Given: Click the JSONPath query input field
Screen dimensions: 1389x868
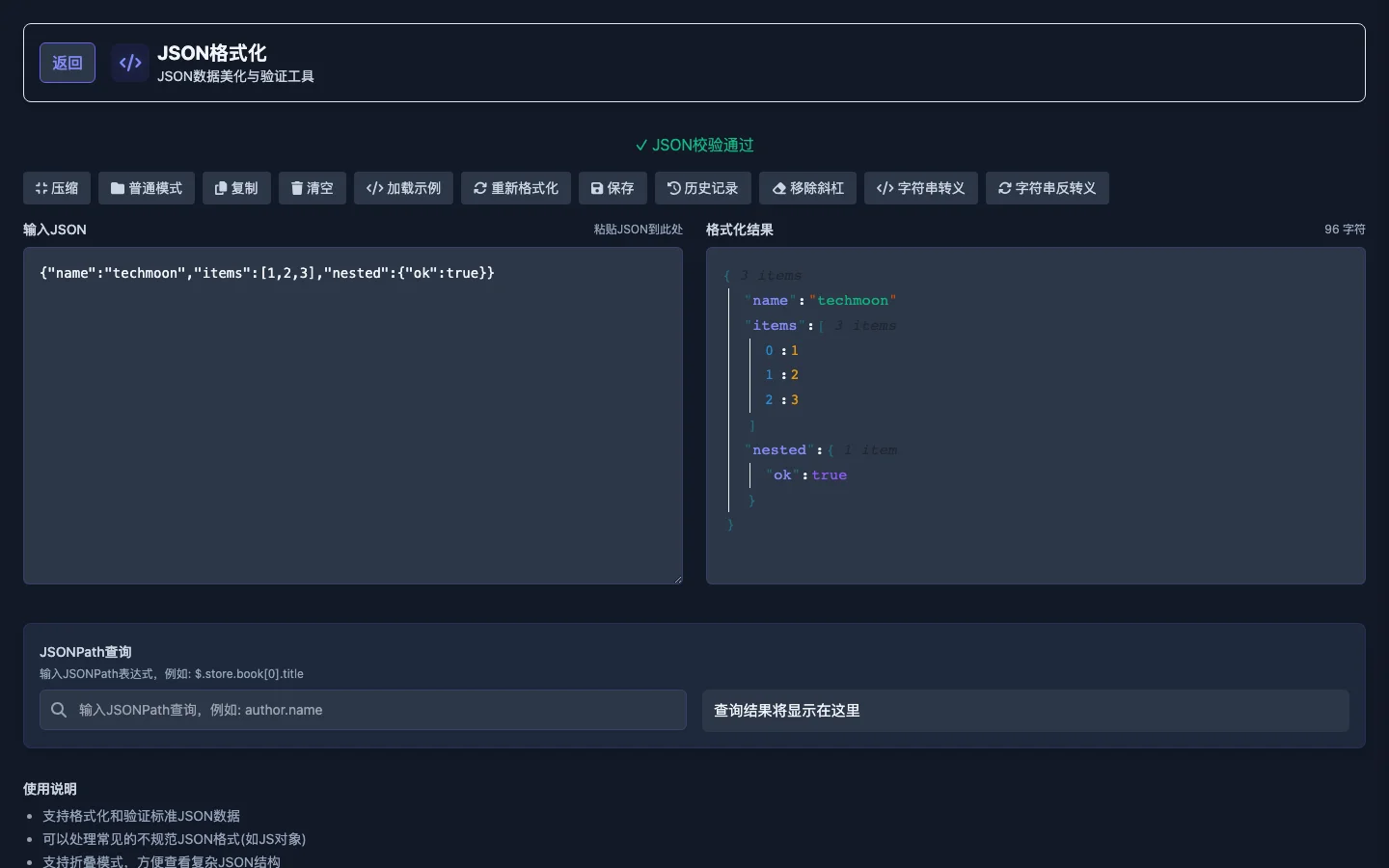Looking at the screenshot, I should coord(363,710).
